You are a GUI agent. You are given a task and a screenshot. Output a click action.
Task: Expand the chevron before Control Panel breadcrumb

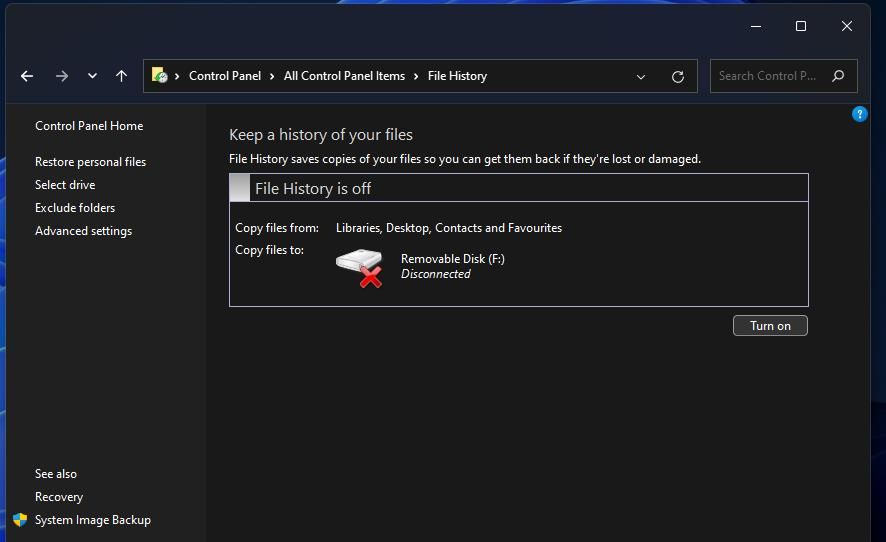click(x=177, y=76)
